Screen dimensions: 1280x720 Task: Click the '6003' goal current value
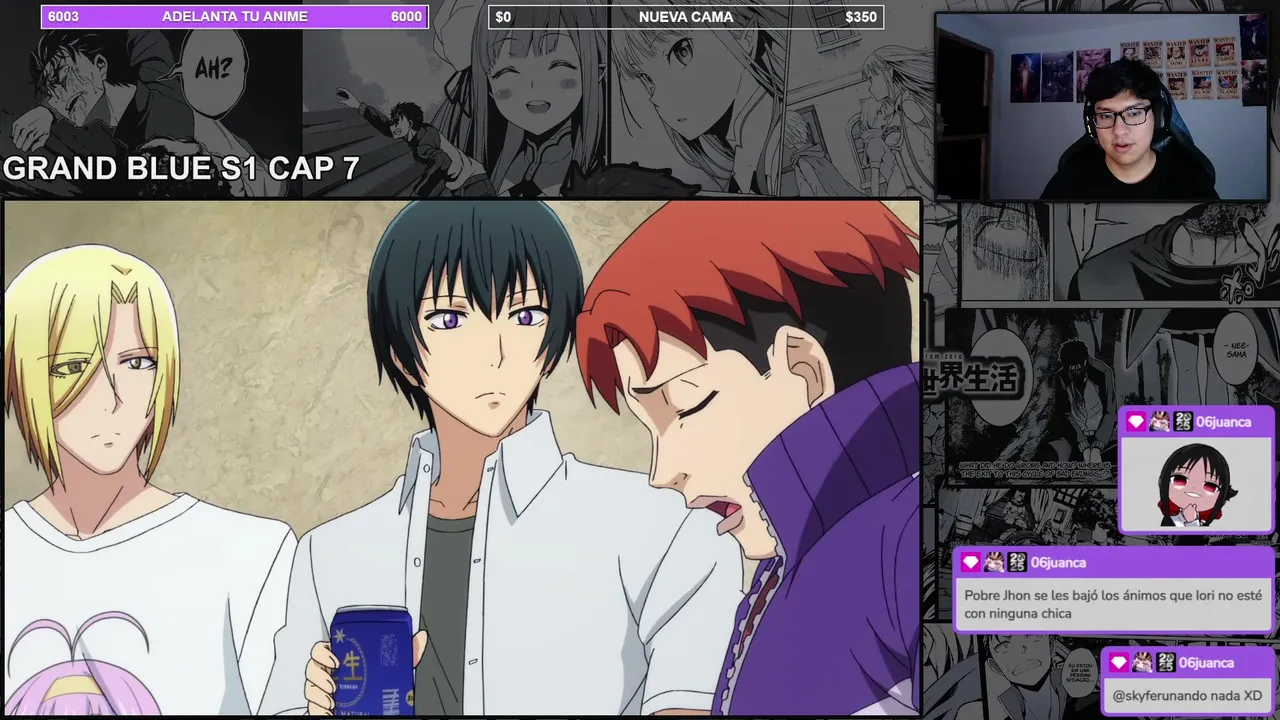coord(63,17)
